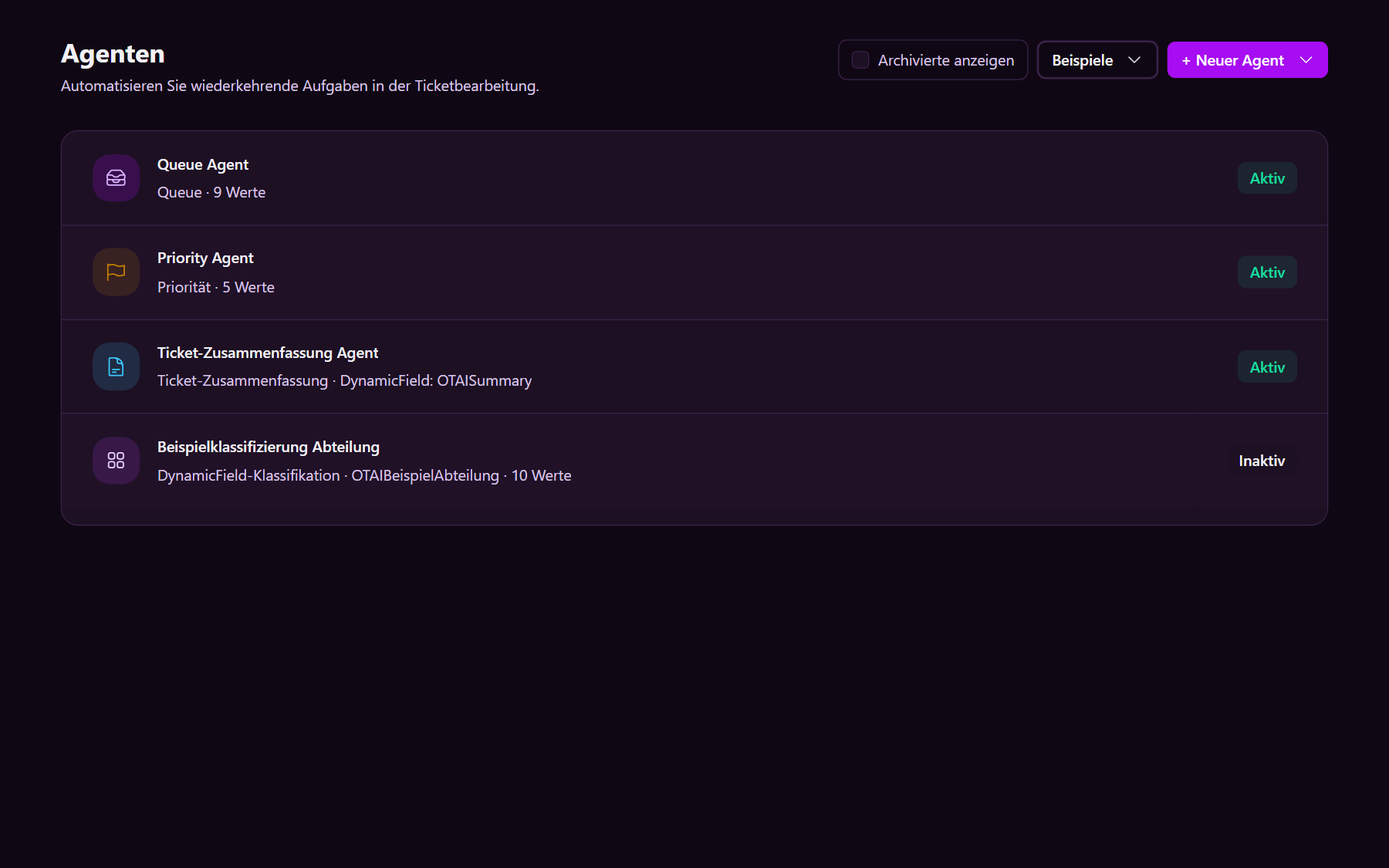The image size is (1389, 868).
Task: Click the 'Automatisieren Sie wiederkehrende Aufgaben' subtitle
Action: tap(300, 86)
